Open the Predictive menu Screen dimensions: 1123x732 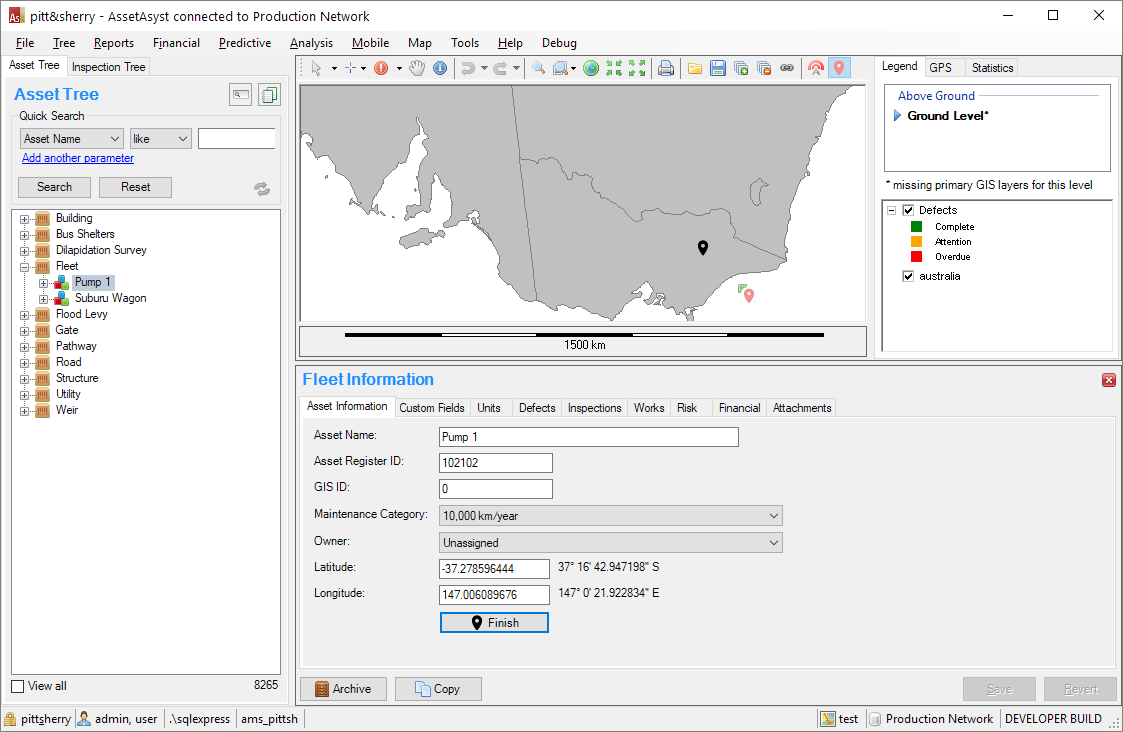(245, 43)
